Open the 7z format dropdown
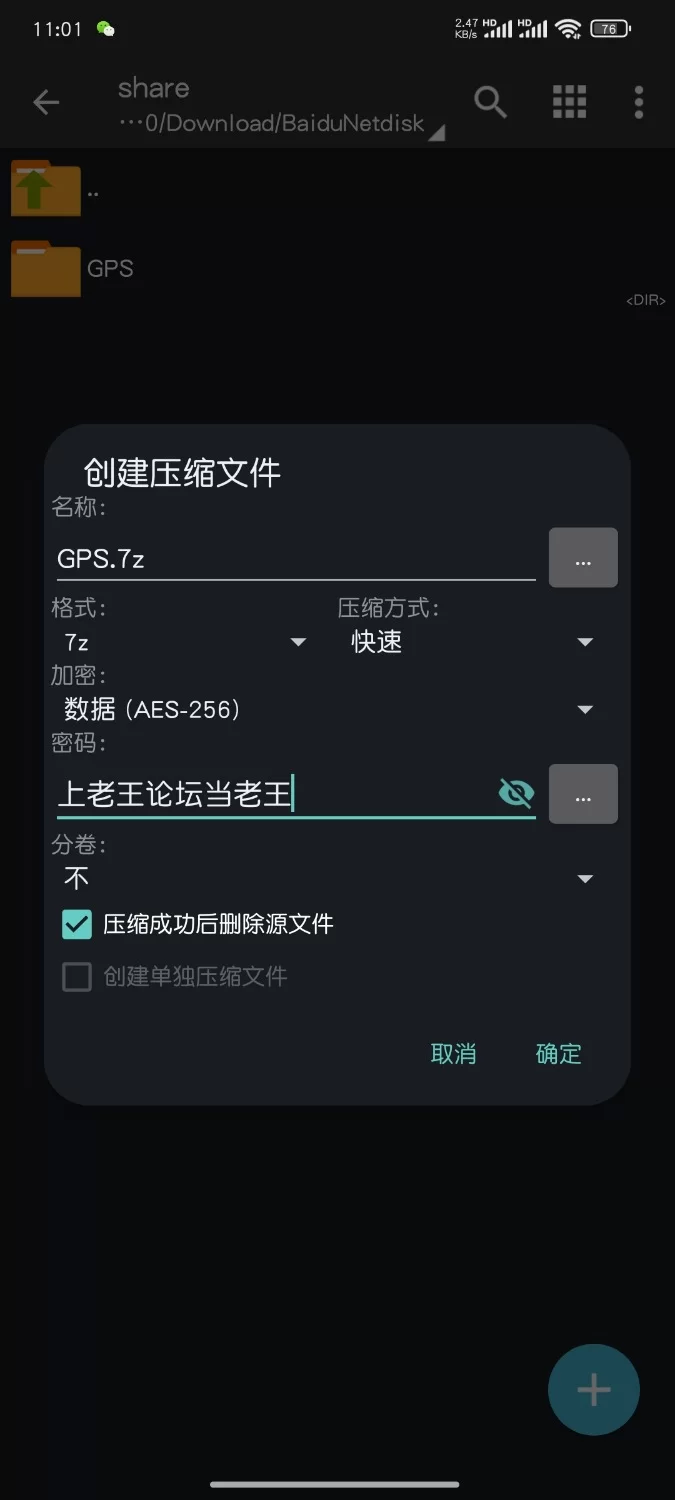Screen dimensions: 675x1500 (x=185, y=642)
